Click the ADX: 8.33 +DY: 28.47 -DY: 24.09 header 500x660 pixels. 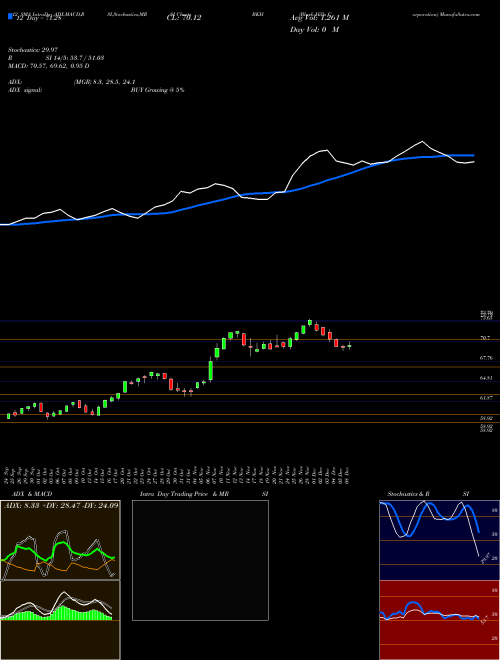61,505
